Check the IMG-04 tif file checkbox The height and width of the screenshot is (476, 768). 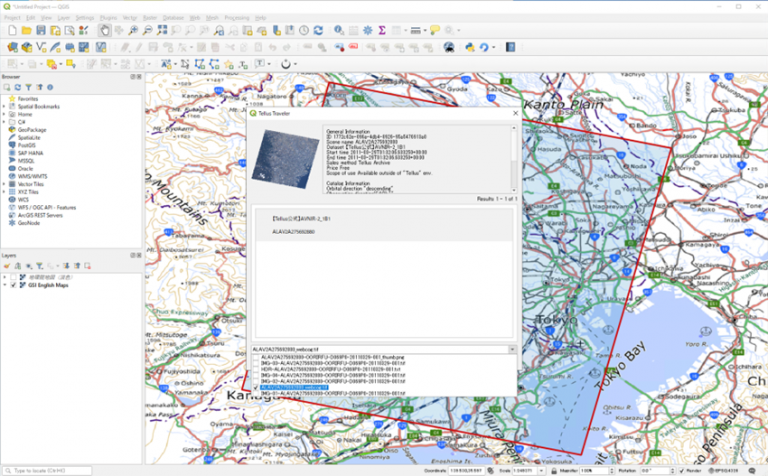tap(256, 375)
